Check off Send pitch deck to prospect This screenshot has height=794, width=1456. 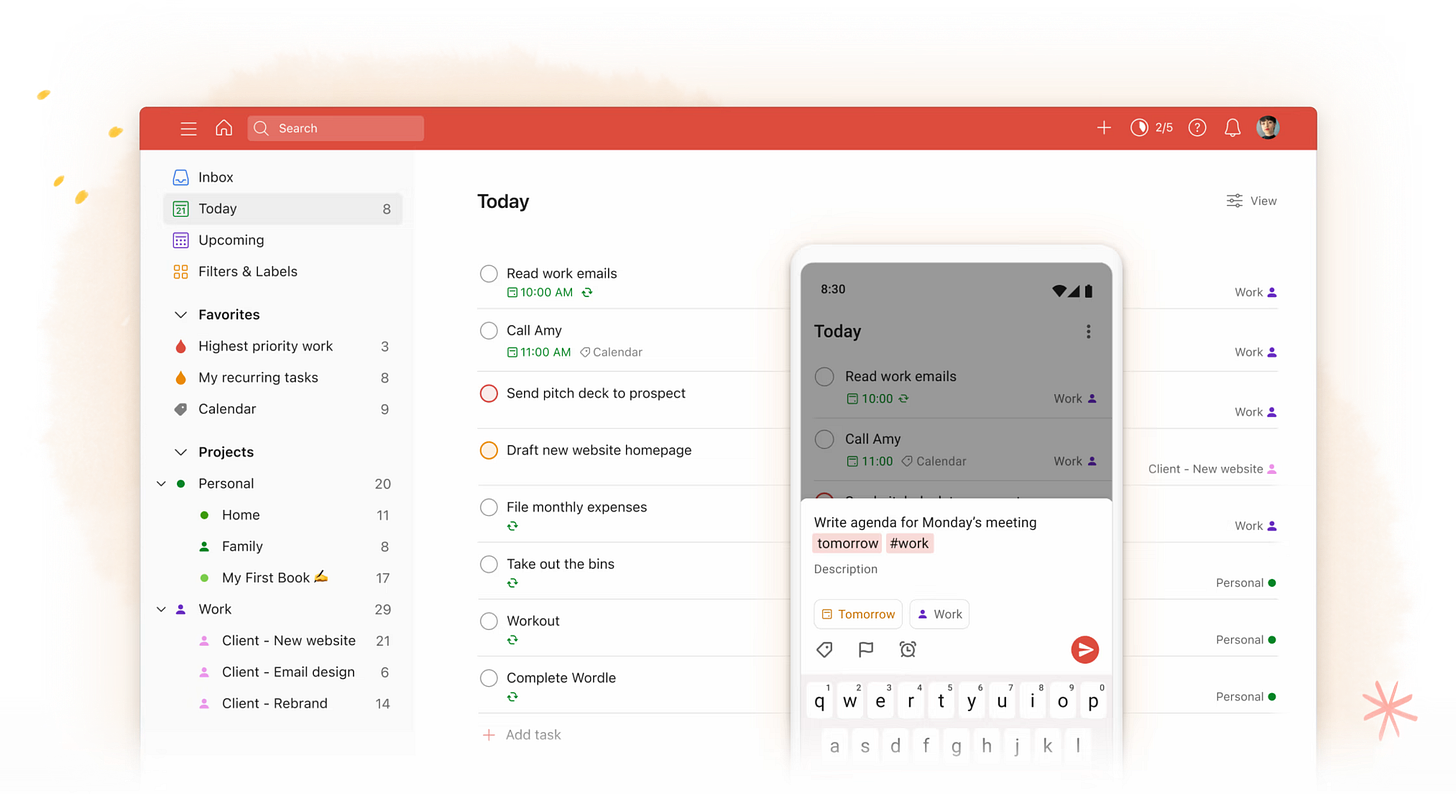coord(489,394)
